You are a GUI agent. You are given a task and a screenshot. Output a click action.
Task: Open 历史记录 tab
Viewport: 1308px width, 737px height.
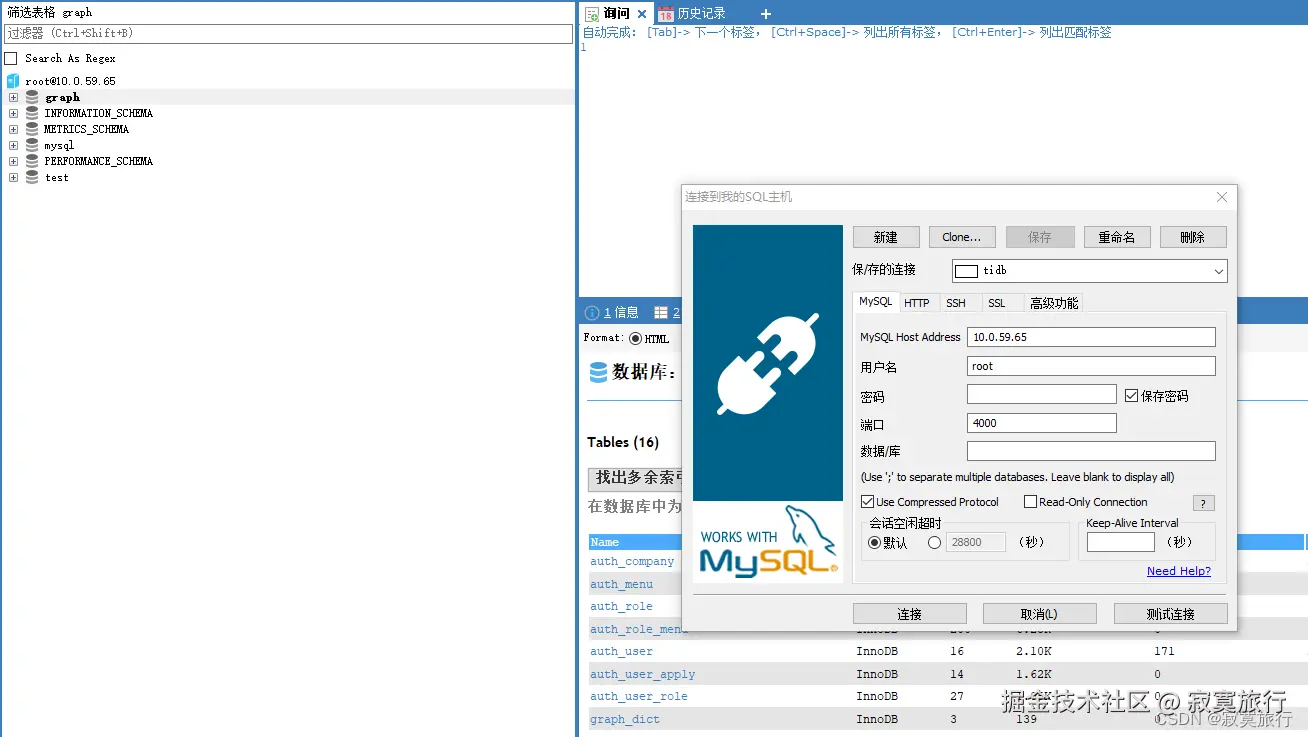(x=692, y=14)
